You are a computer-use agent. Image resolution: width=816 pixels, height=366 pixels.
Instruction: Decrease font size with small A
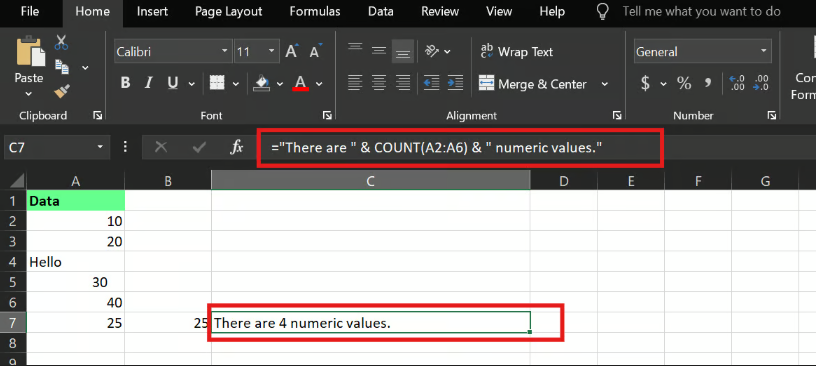click(x=315, y=51)
